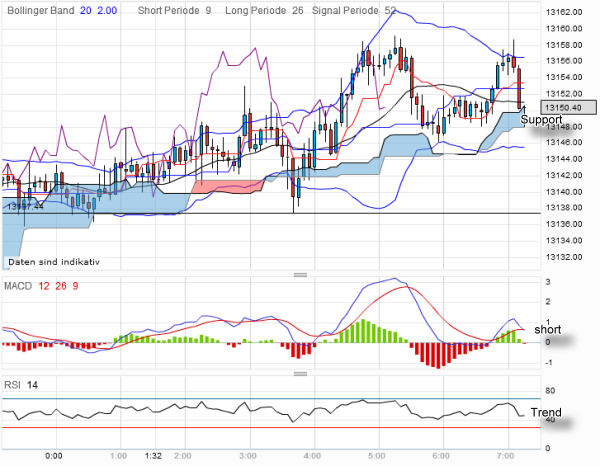Click the 4:00 time axis label
Image resolution: width=600 pixels, height=466 pixels.
[312, 456]
